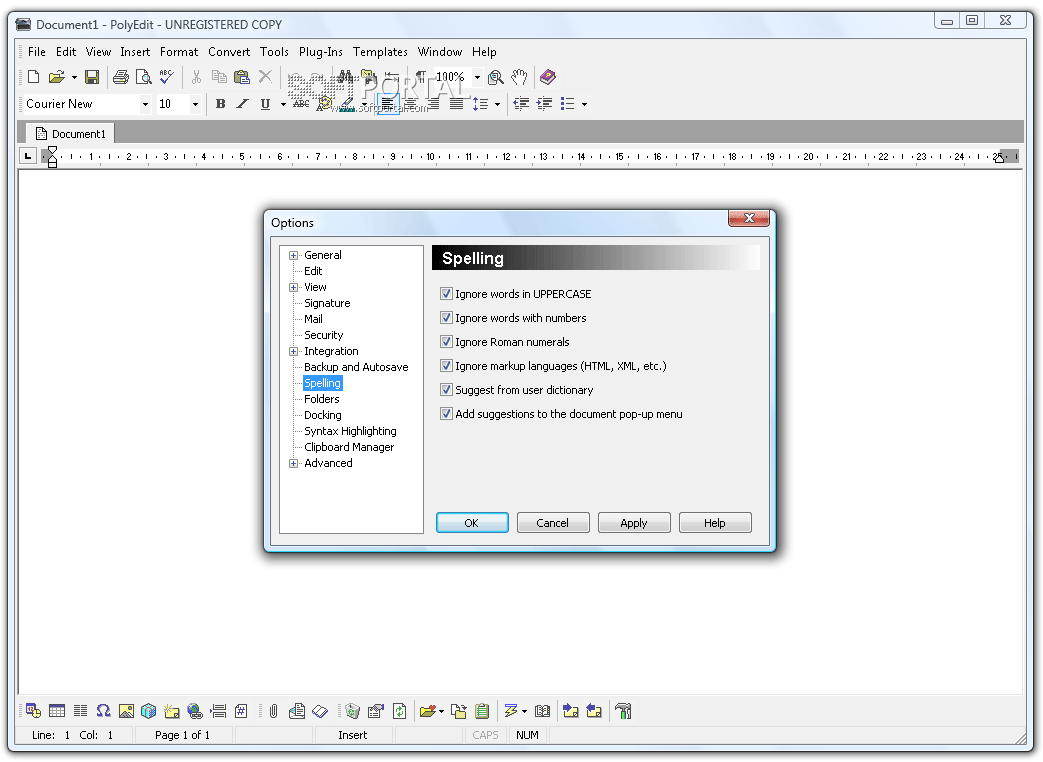Disable Suggest from user dictionary
Image resolution: width=1043 pixels, height=762 pixels.
pyautogui.click(x=446, y=390)
